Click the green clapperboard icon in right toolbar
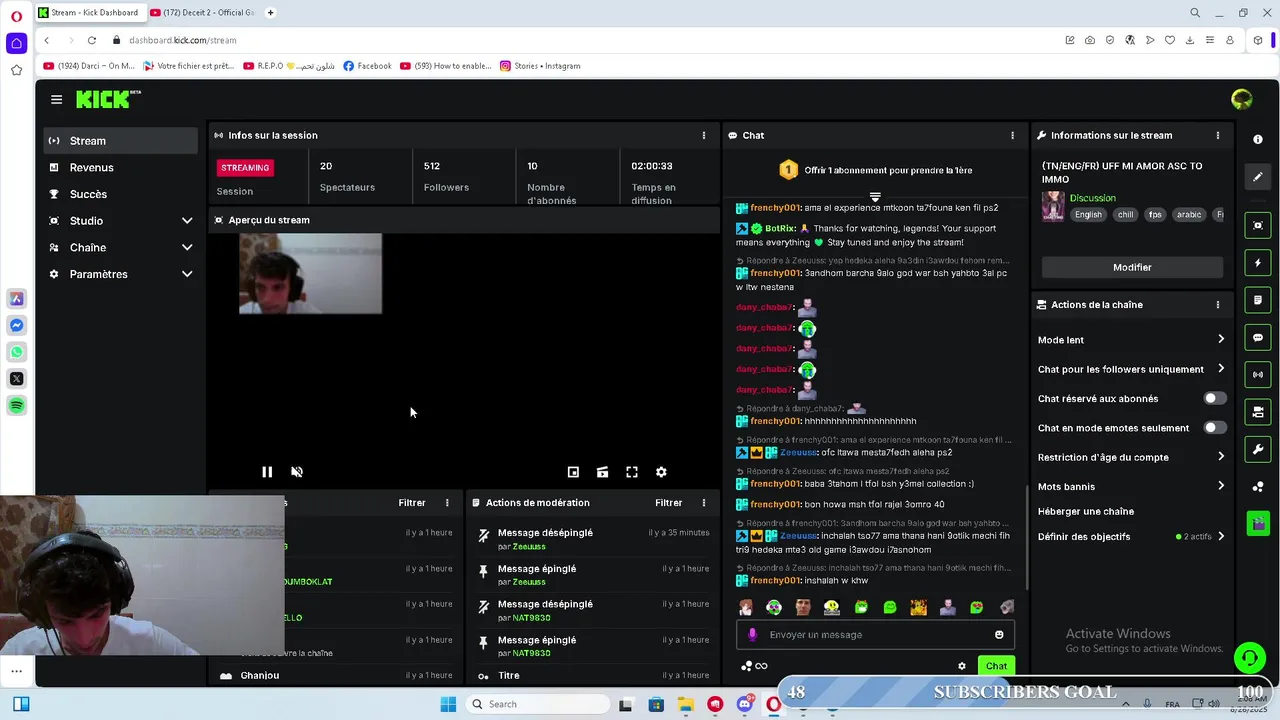Viewport: 1280px width, 720px height. point(1258,522)
